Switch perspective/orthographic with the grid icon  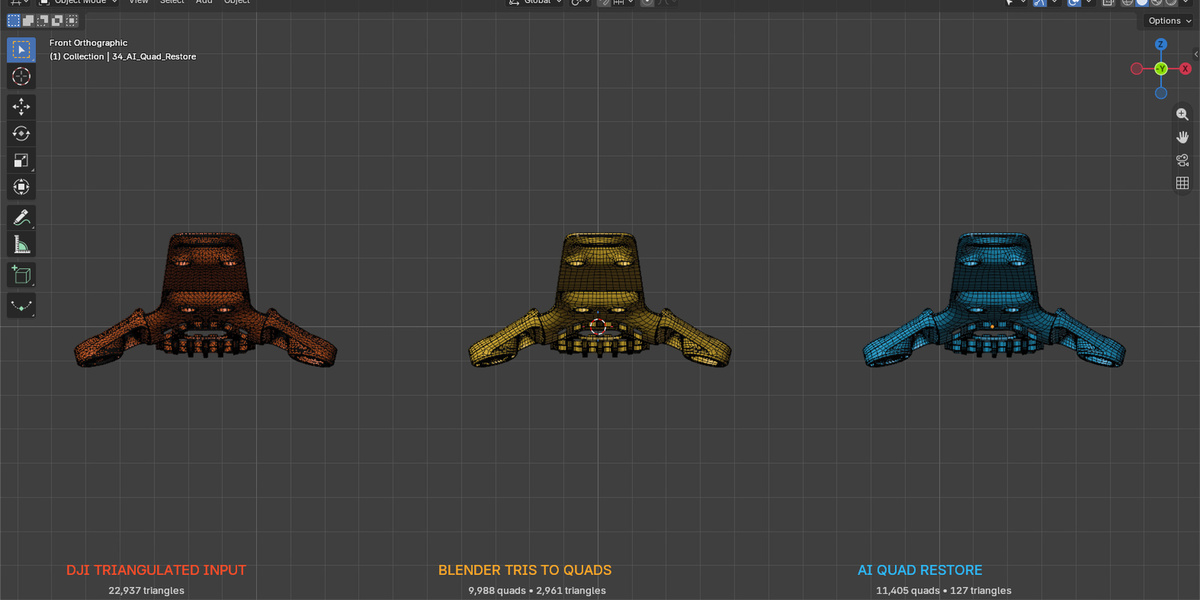tap(1182, 183)
